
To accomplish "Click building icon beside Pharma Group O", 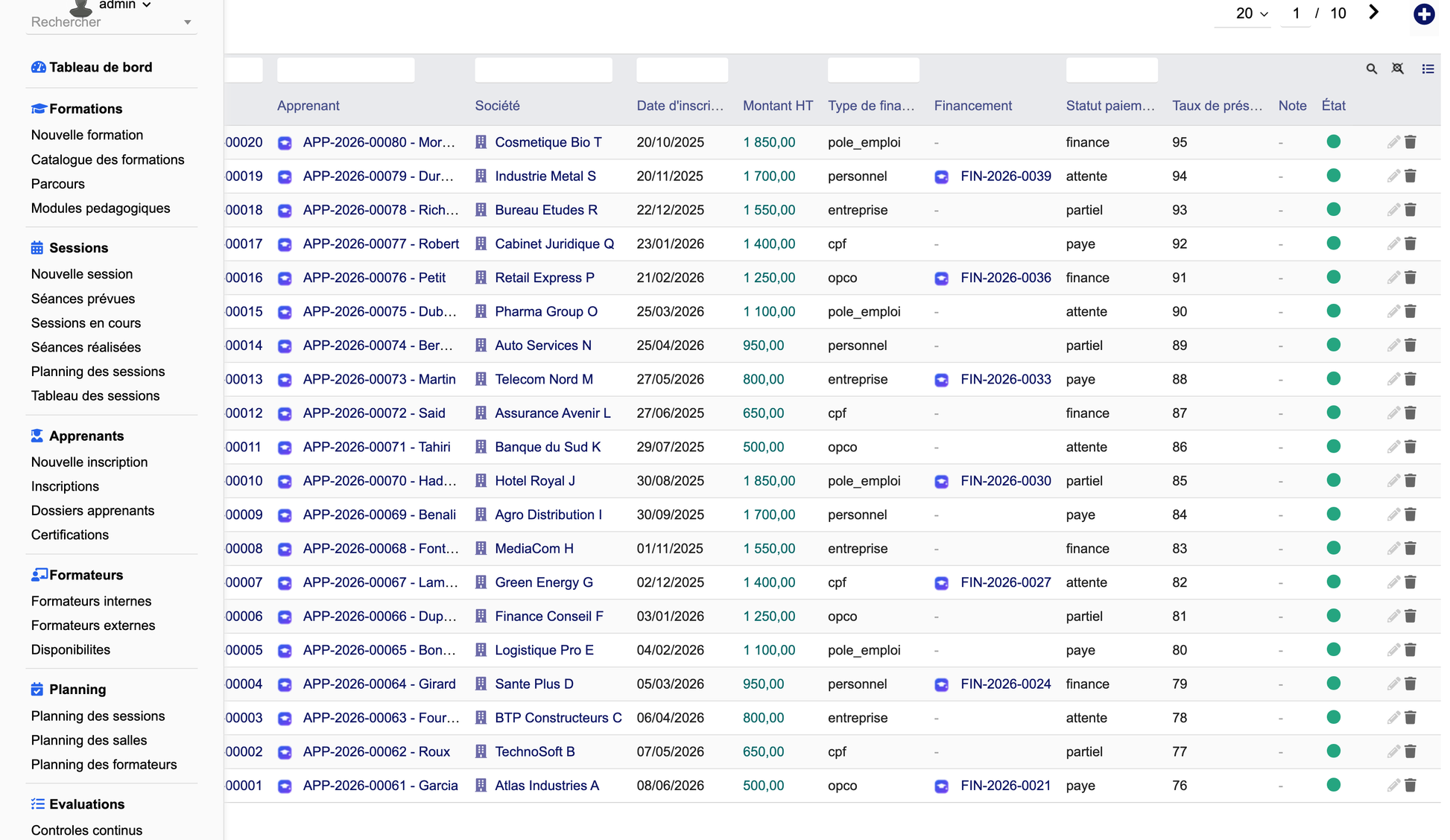I will 481,311.
